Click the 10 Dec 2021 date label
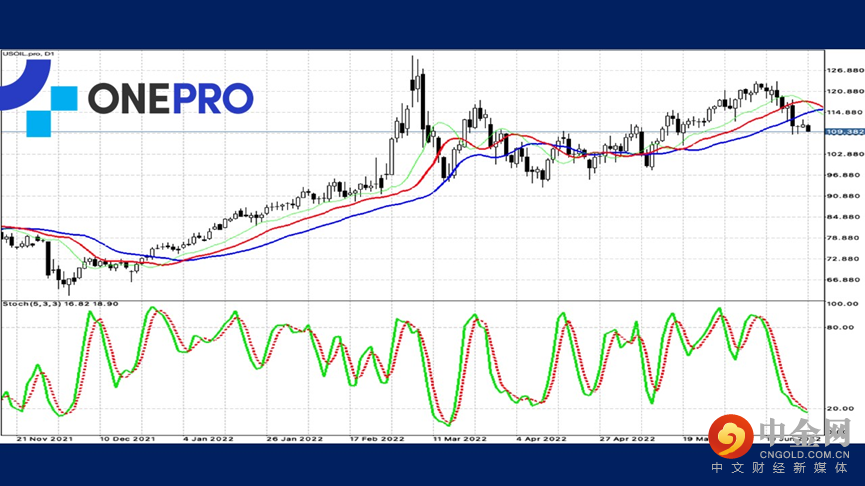 [127, 439]
